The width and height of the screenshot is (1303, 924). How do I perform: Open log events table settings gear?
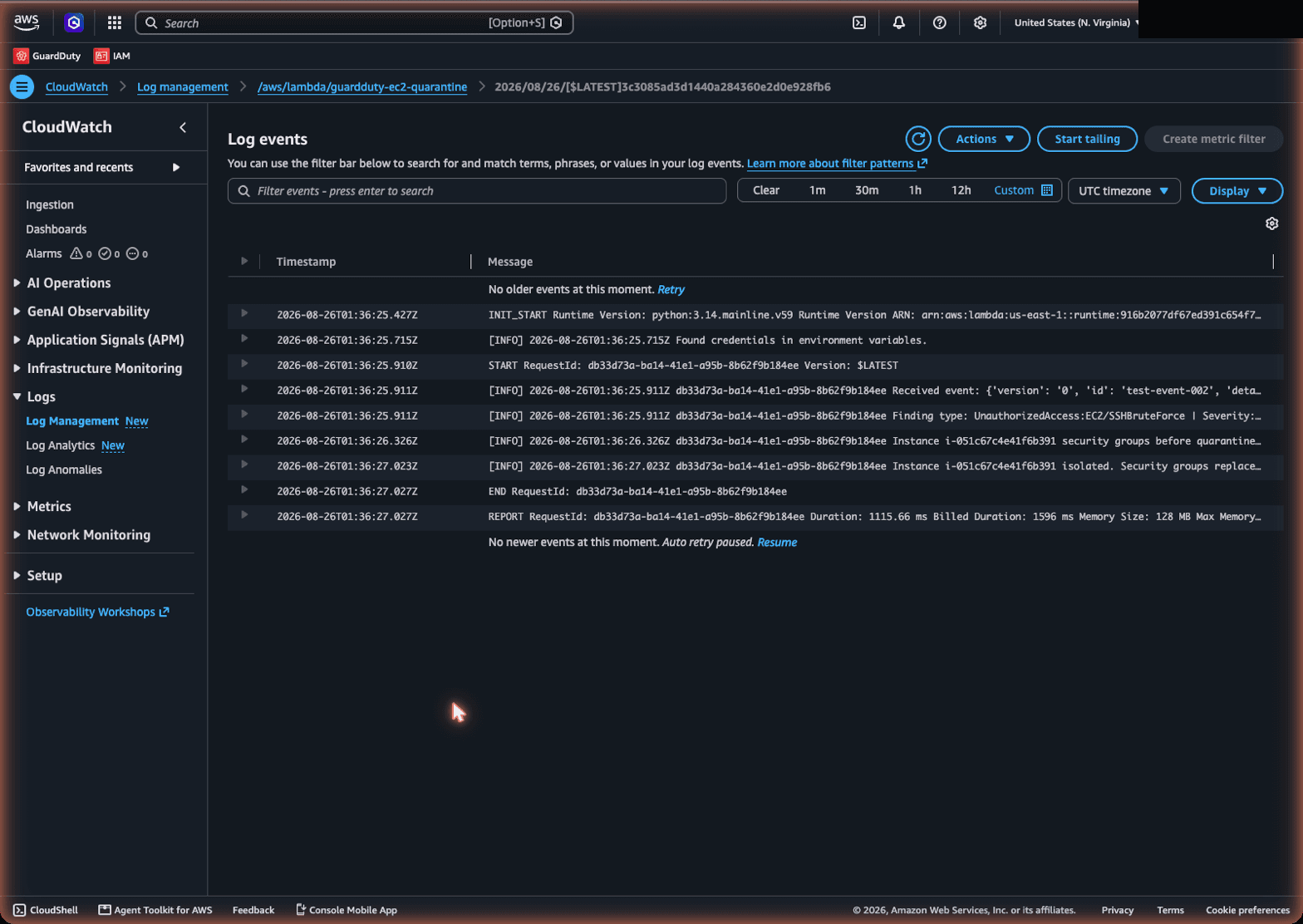[1271, 224]
